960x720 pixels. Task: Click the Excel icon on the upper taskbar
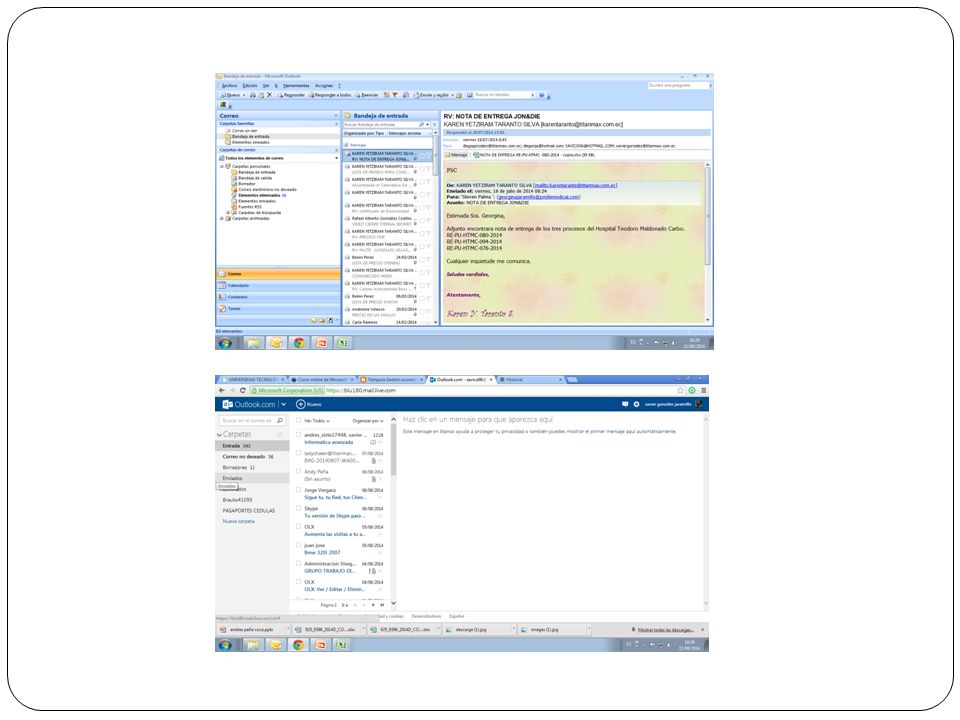point(343,343)
